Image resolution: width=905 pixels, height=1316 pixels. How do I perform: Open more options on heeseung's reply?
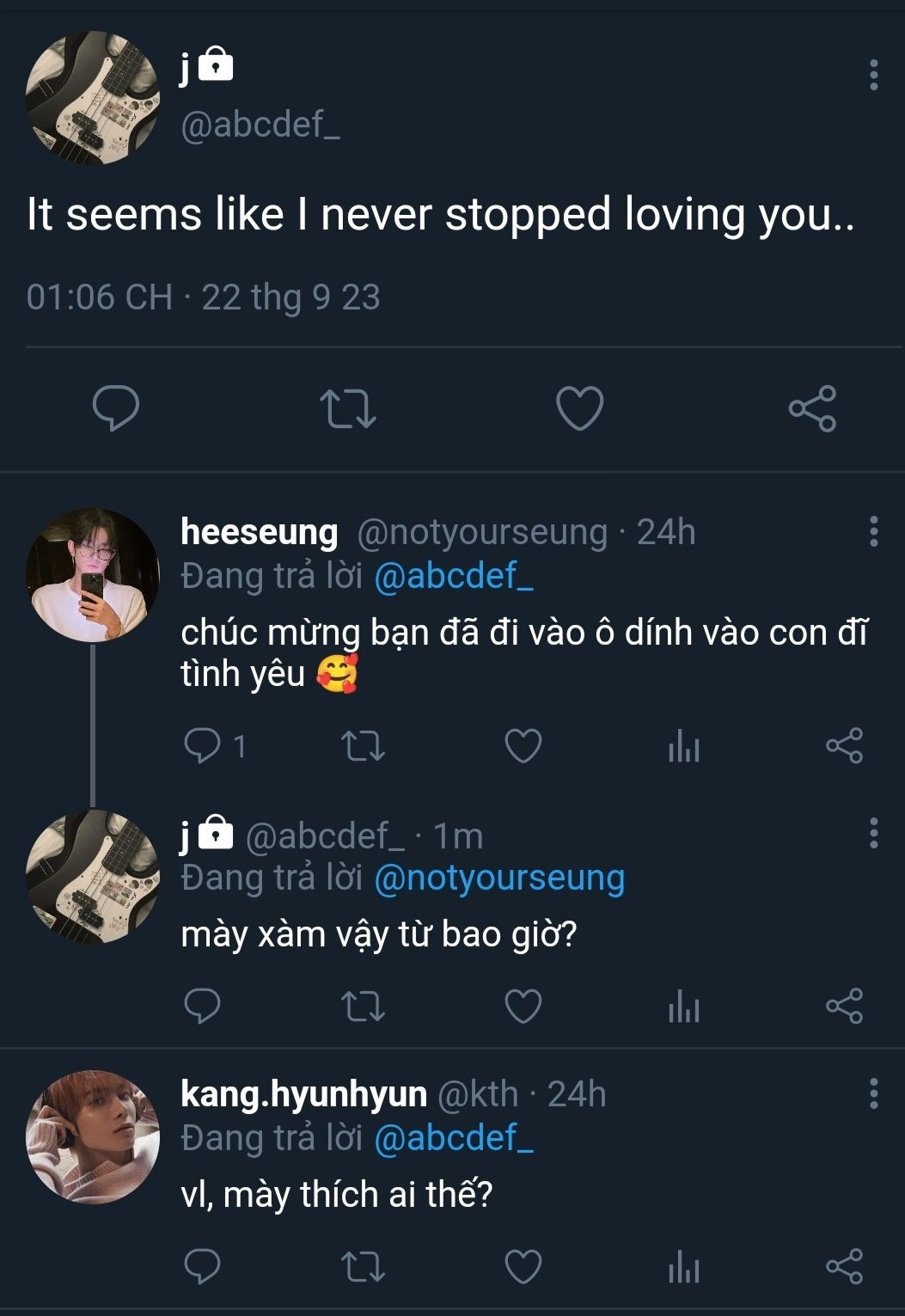click(x=873, y=532)
